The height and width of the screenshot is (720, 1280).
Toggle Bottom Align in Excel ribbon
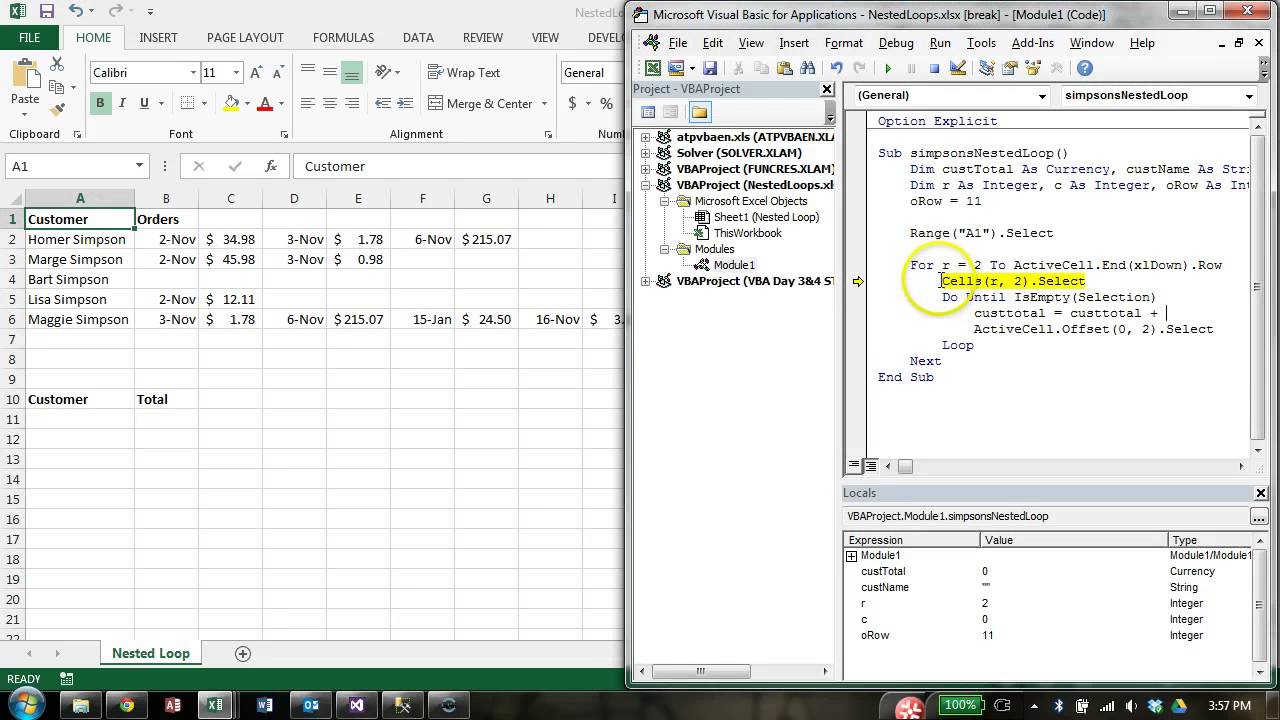pos(351,73)
